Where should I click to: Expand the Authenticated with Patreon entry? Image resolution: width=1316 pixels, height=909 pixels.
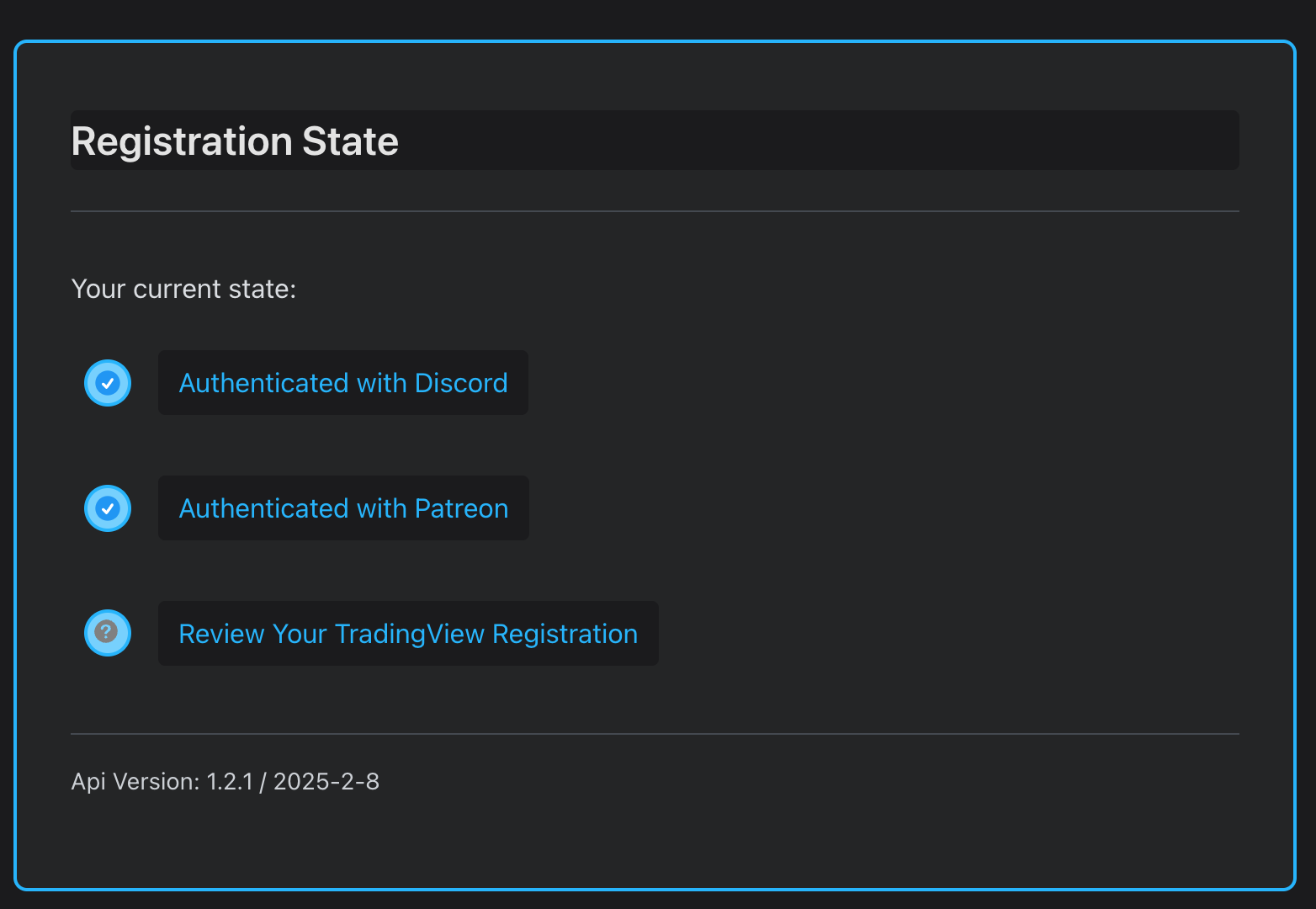click(x=342, y=508)
